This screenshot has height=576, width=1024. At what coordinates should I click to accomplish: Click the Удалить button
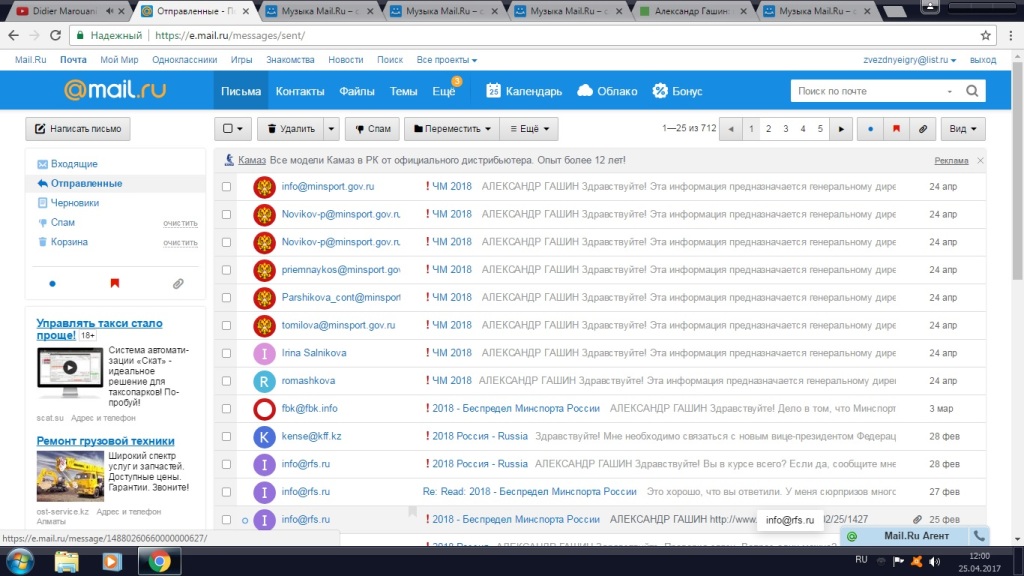(290, 129)
